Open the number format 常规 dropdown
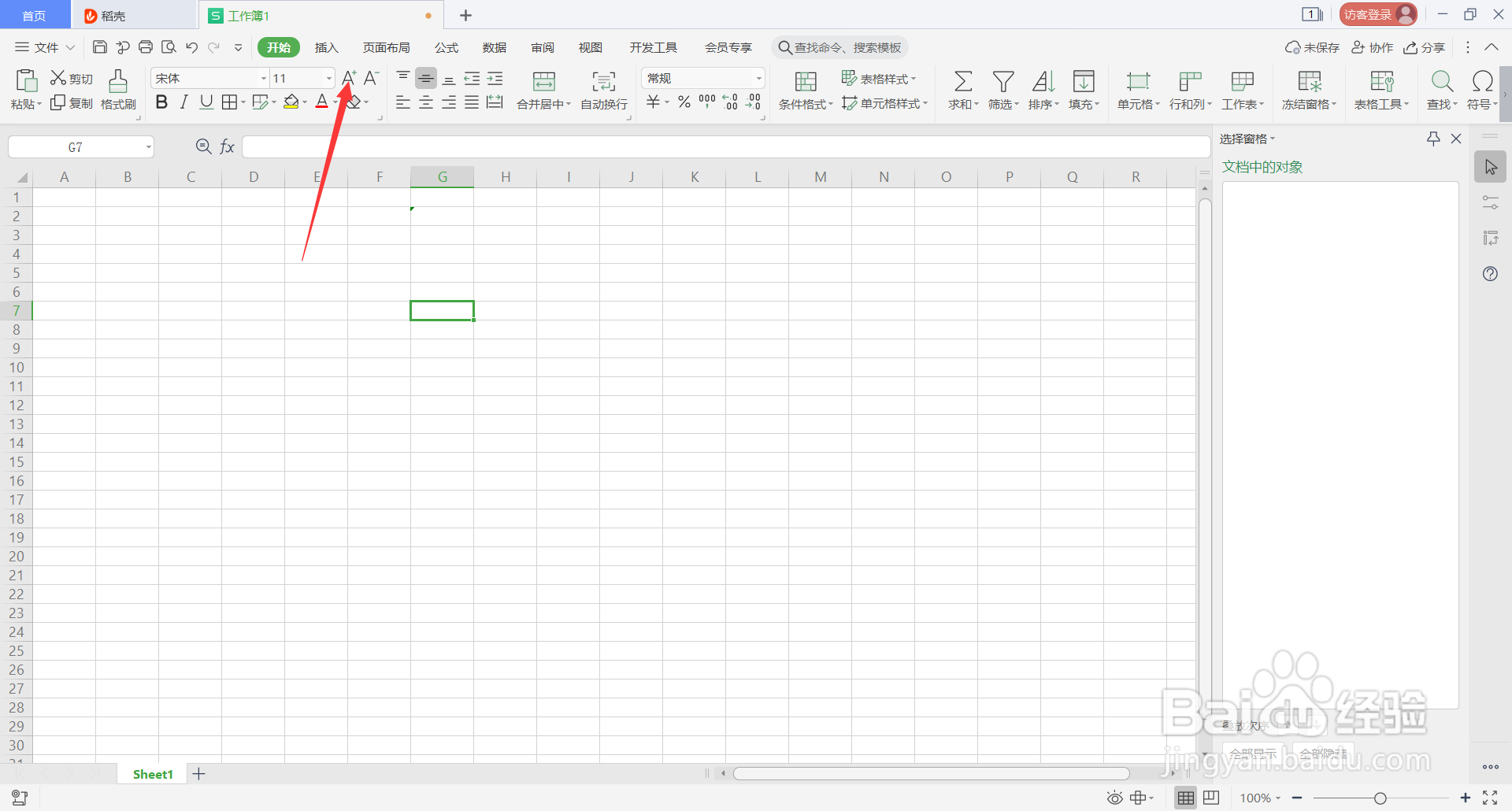The image size is (1512, 811). click(x=759, y=78)
